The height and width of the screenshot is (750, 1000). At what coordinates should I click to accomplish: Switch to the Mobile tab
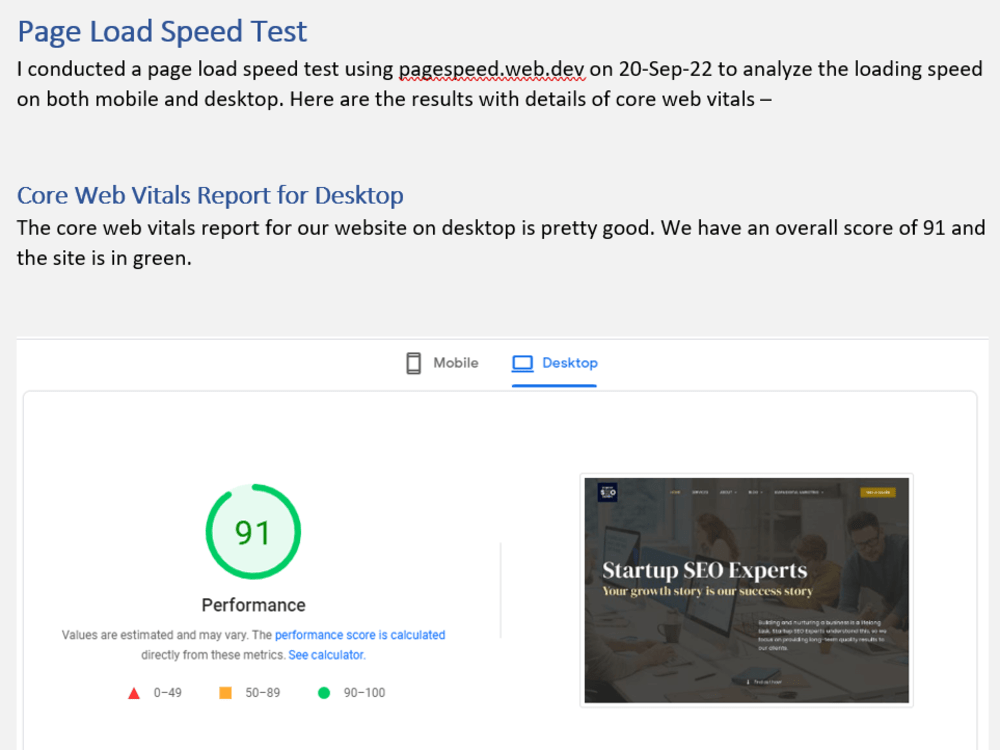point(443,363)
